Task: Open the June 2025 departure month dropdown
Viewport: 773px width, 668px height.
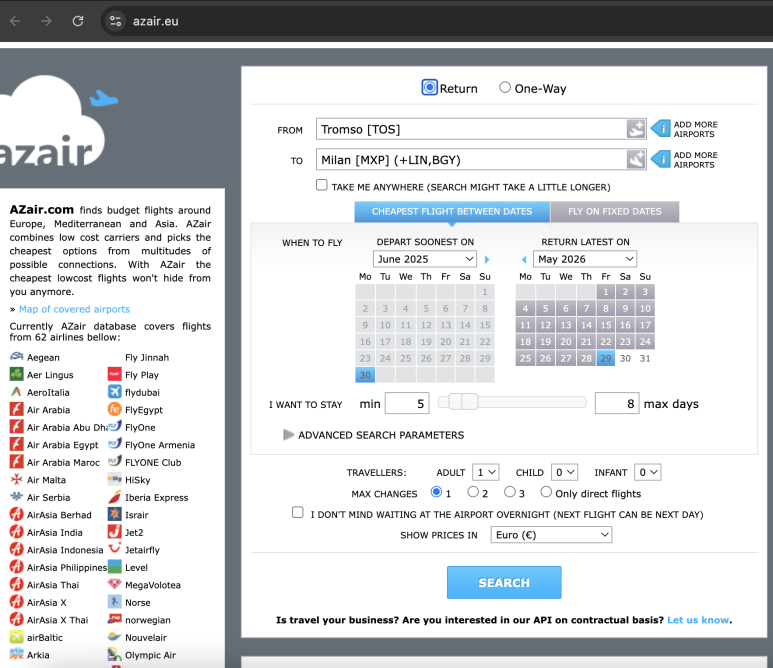Action: [424, 259]
